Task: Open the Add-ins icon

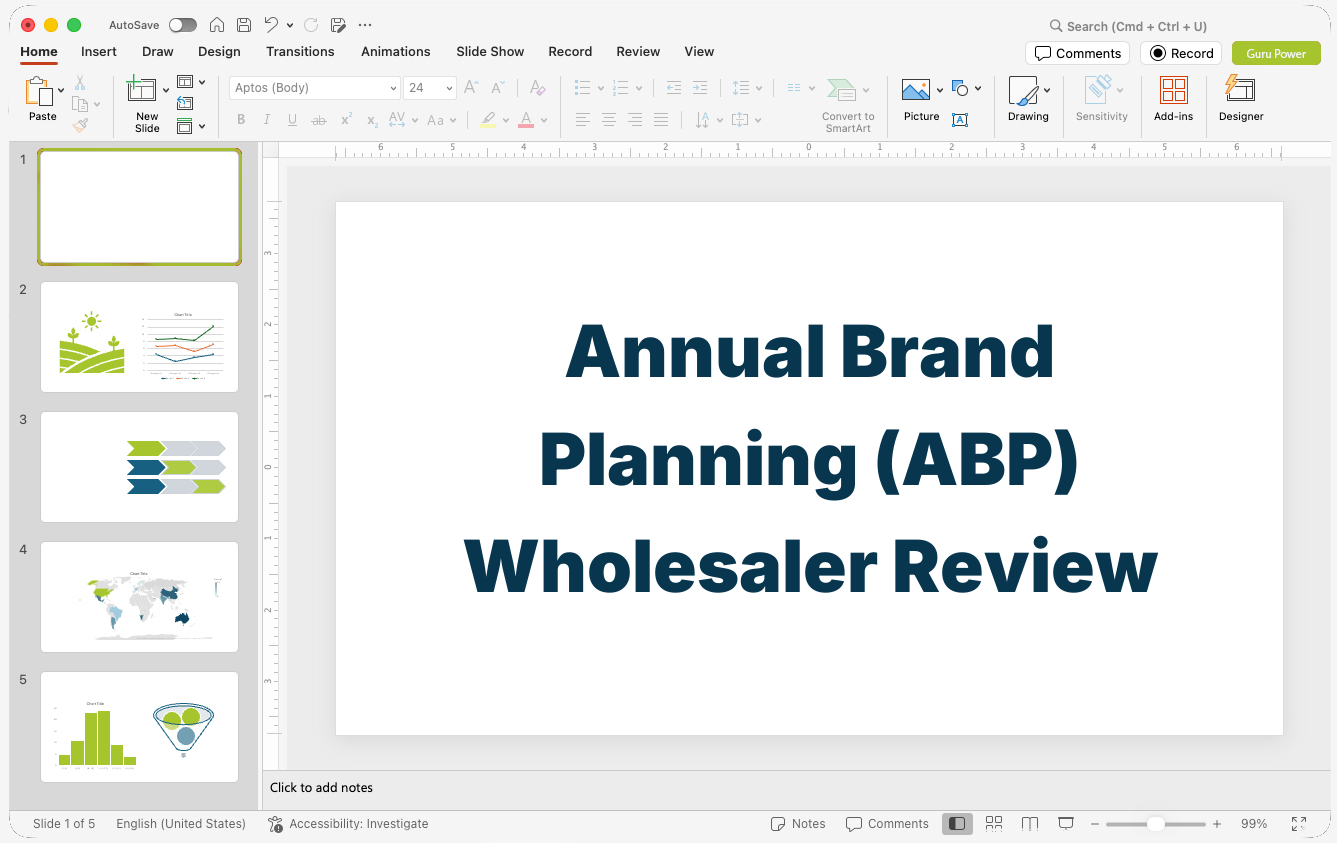Action: (1174, 91)
